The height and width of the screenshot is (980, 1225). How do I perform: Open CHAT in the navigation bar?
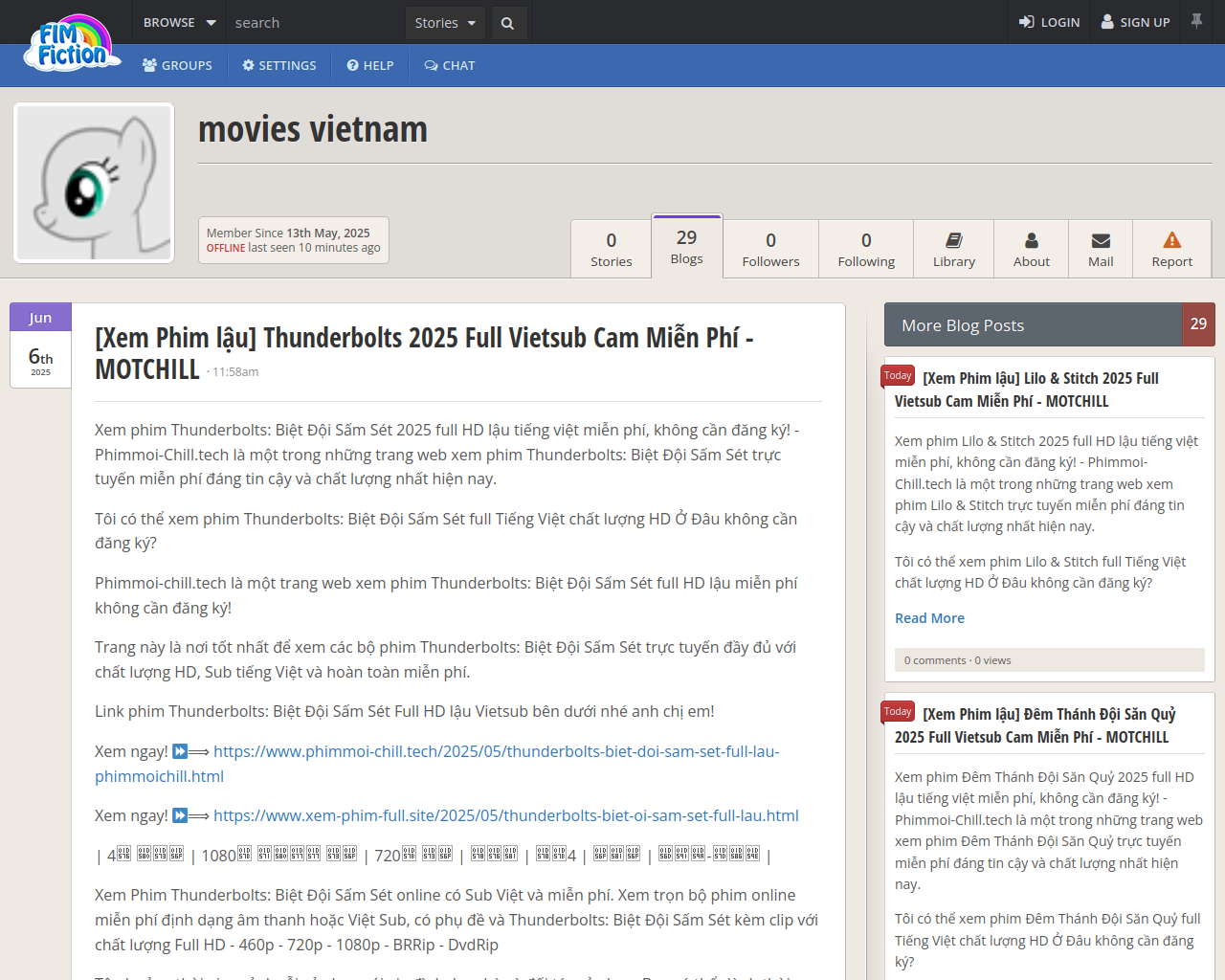pos(450,65)
